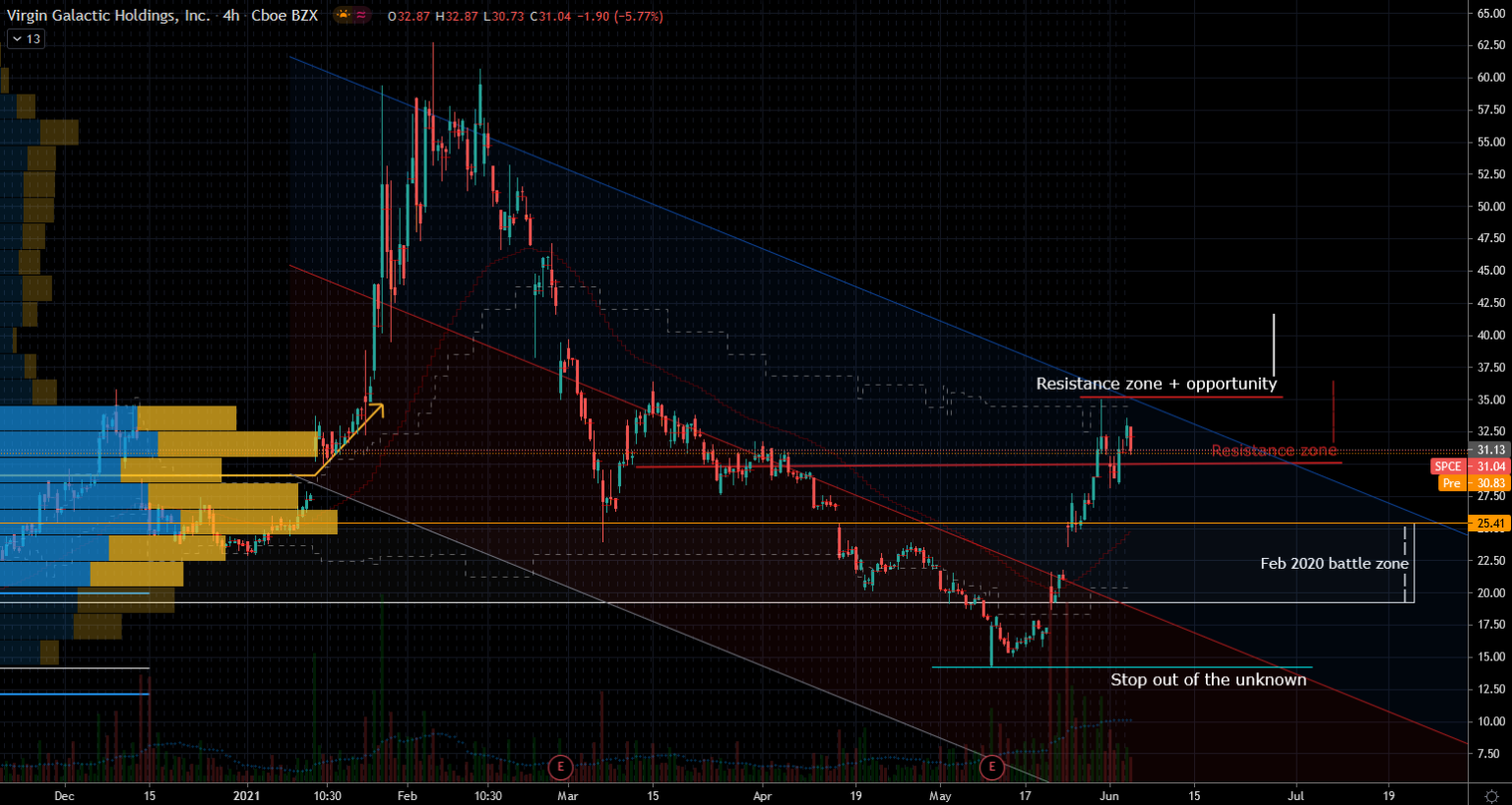Open chart settings gear icon
This screenshot has height=805, width=1512.
coord(1490,795)
